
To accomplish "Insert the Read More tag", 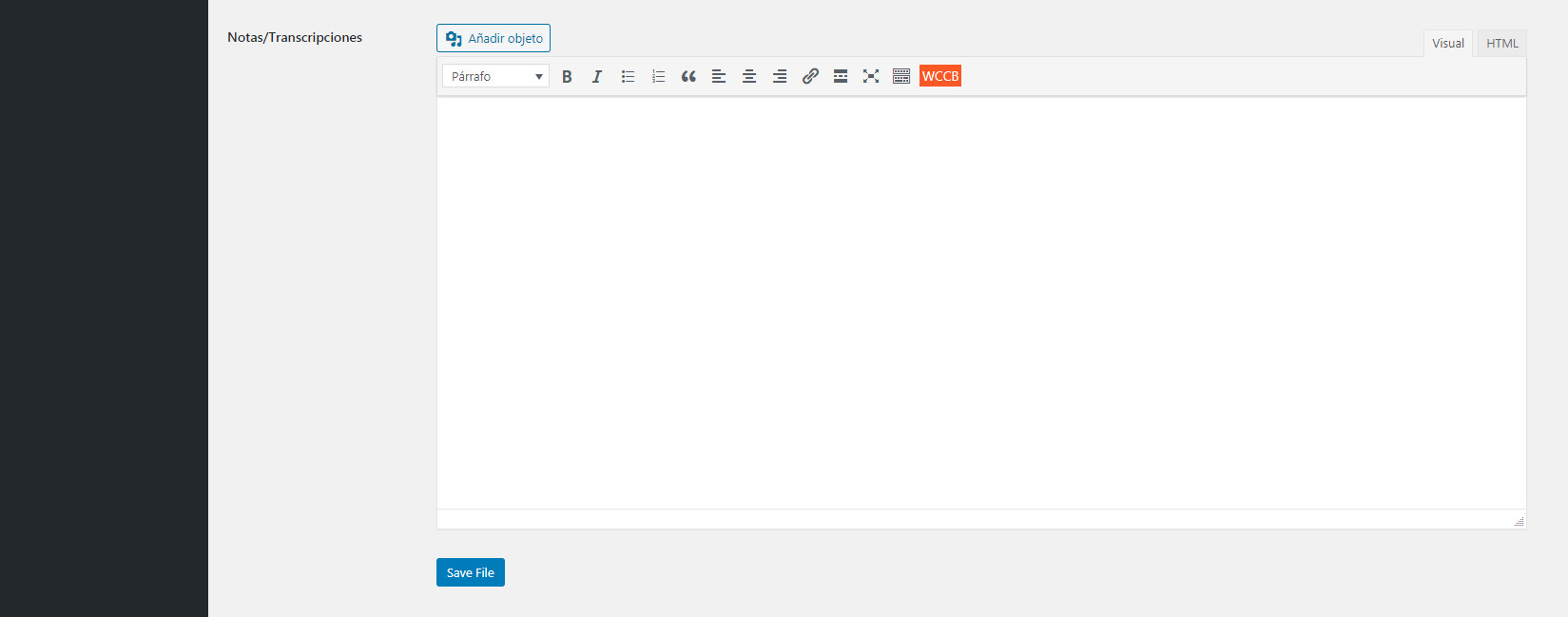I will click(841, 76).
